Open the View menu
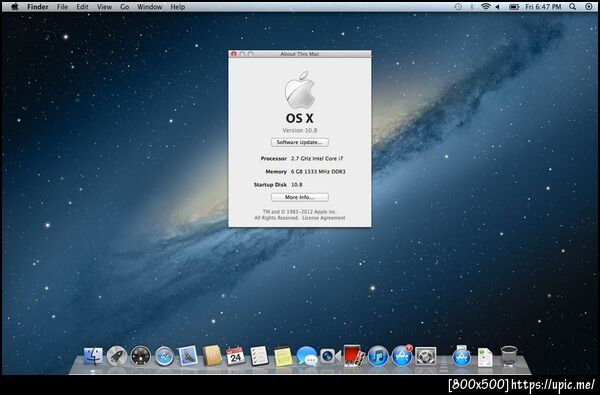Screen dimensions: 600x395 pyautogui.click(x=104, y=7)
